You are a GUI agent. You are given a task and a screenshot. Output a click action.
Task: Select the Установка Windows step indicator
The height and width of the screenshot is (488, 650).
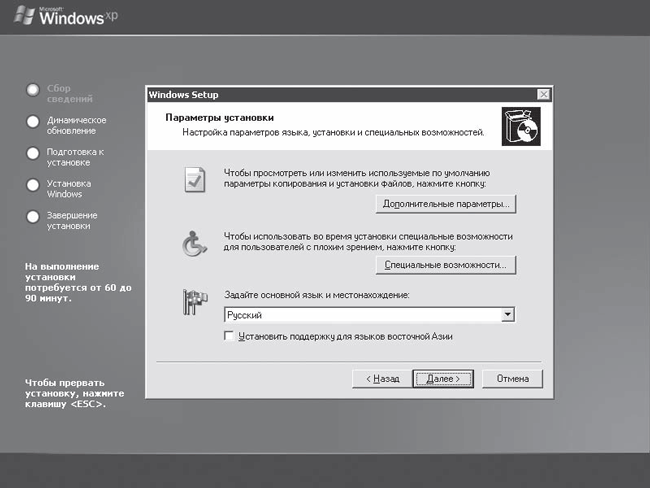33,185
